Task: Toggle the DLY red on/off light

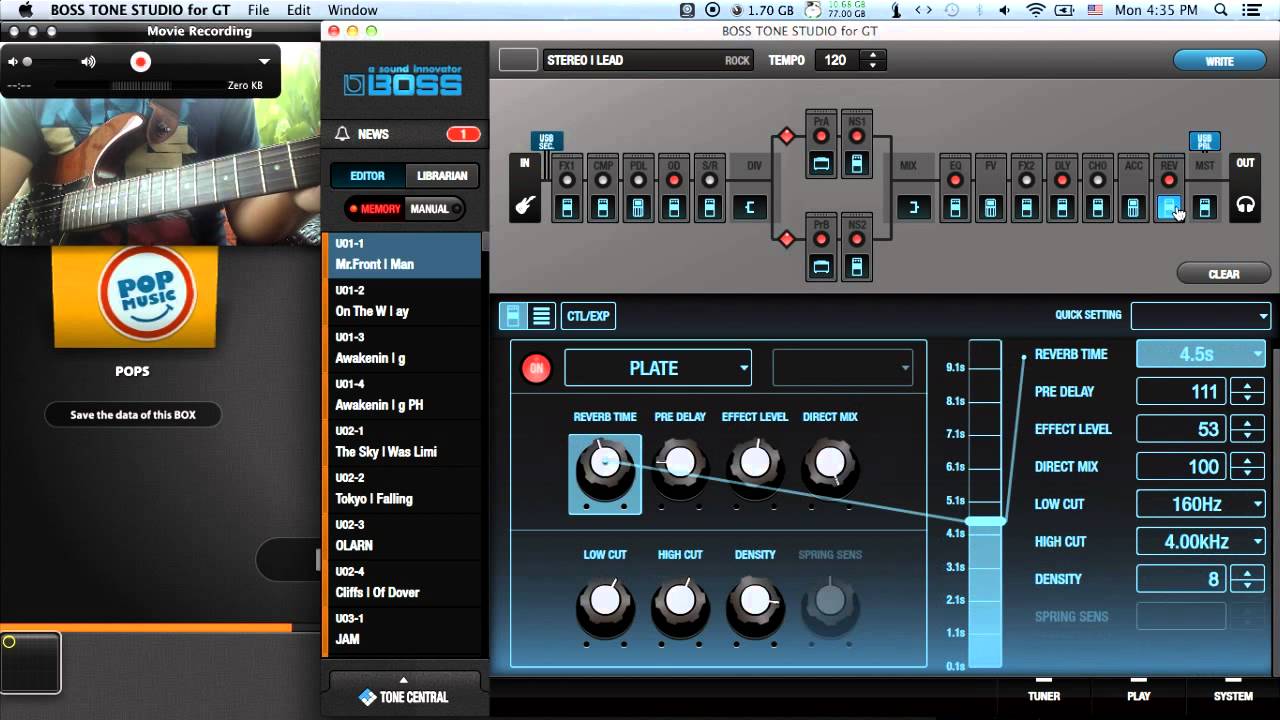Action: [1062, 180]
